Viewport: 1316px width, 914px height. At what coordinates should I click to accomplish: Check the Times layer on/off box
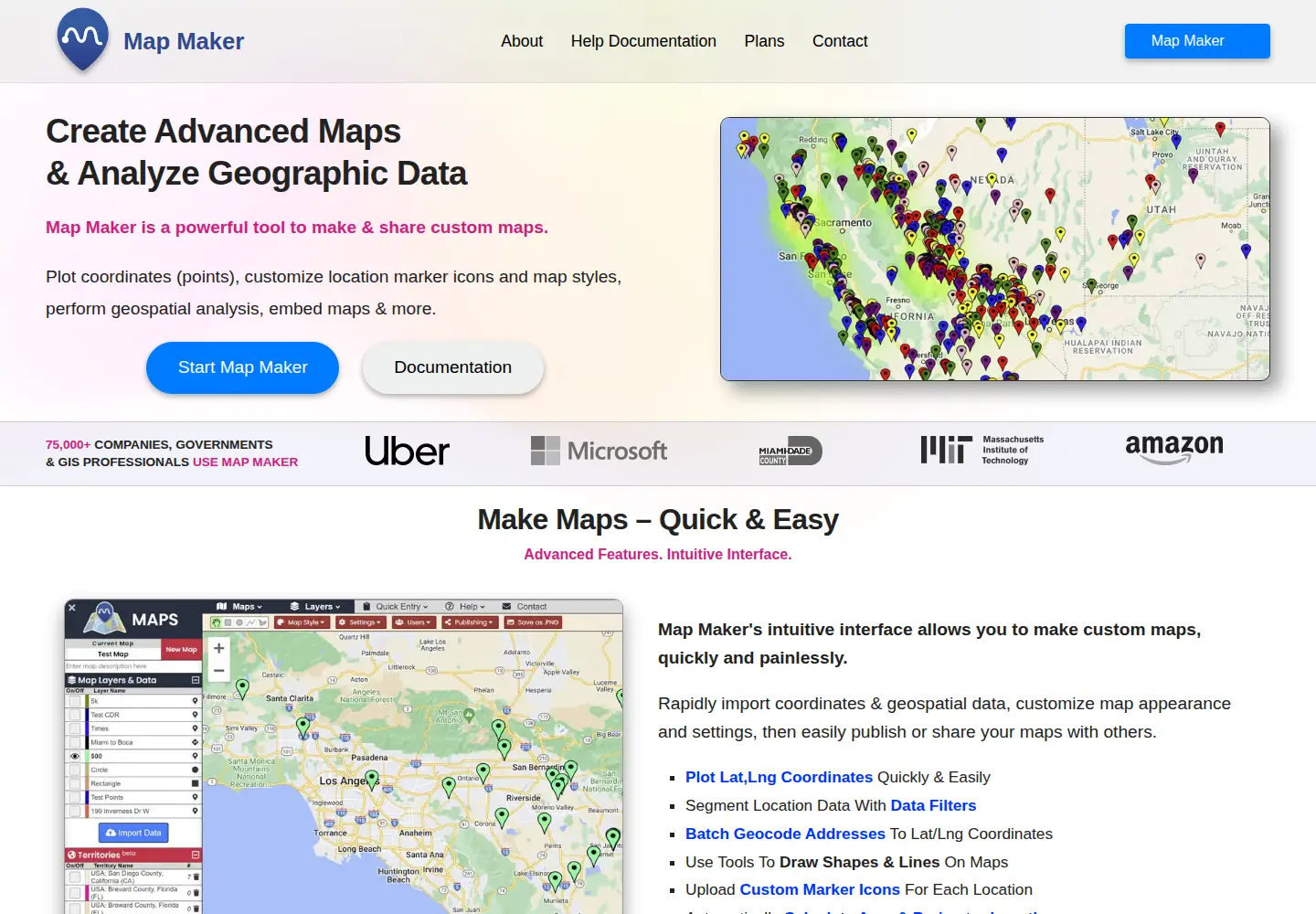point(75,728)
